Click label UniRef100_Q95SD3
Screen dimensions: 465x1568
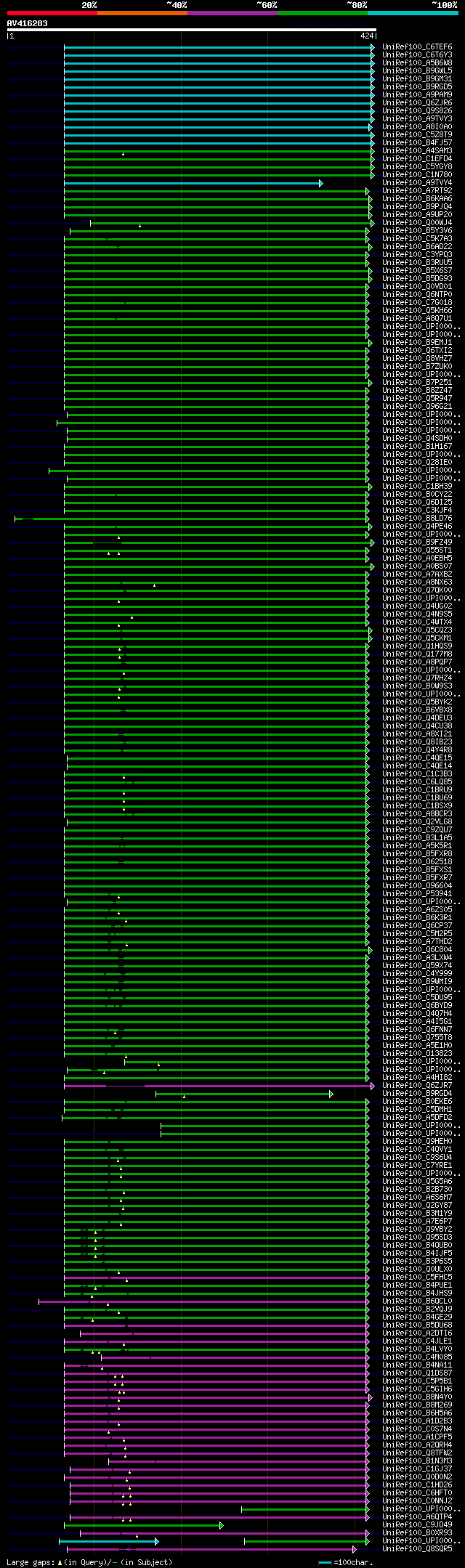pyautogui.click(x=417, y=1238)
